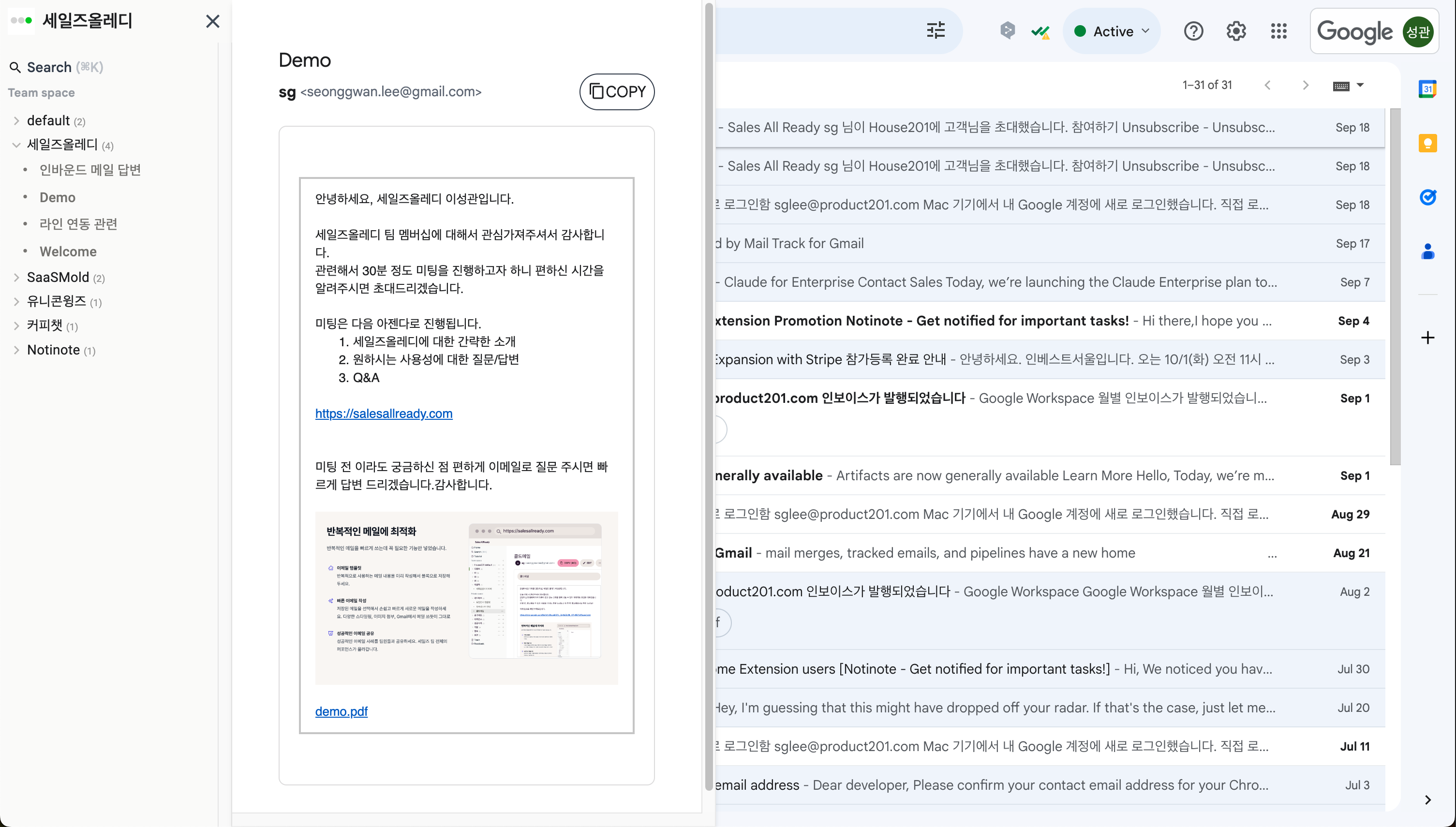This screenshot has width=1456, height=827.
Task: Click the hexagon extension icon
Action: pyautogui.click(x=1007, y=30)
